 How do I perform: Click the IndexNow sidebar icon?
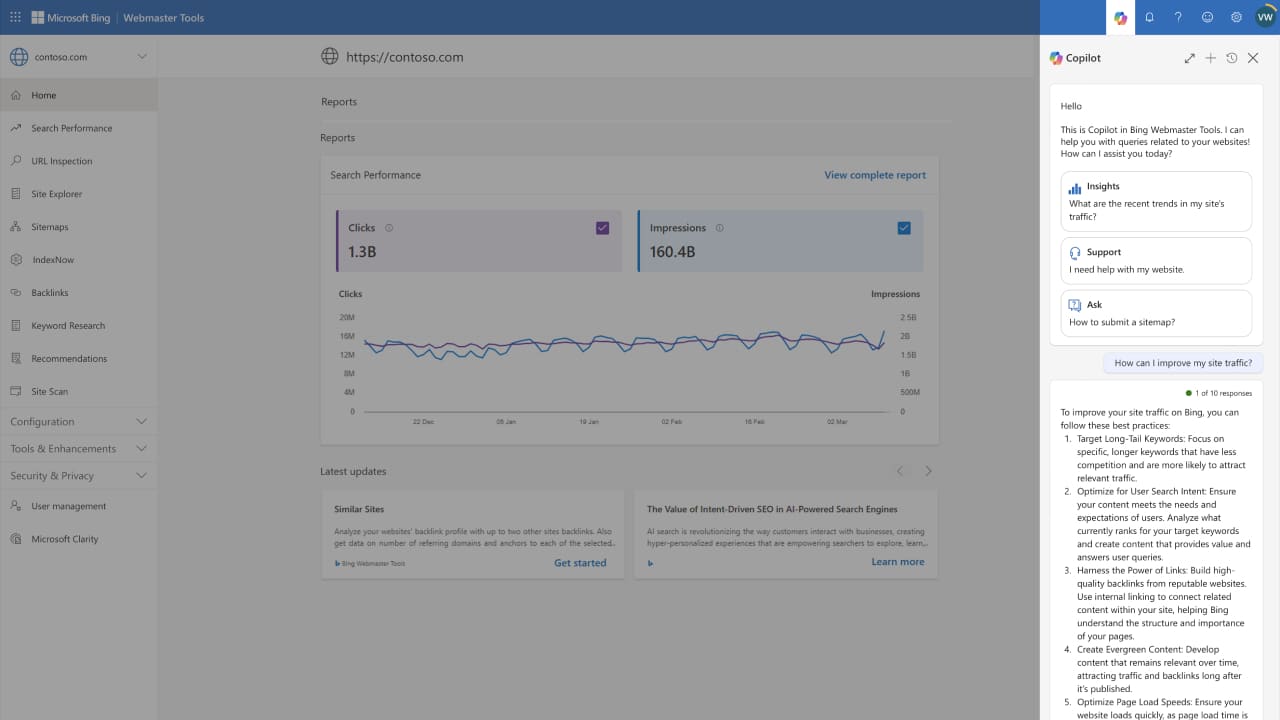16,260
